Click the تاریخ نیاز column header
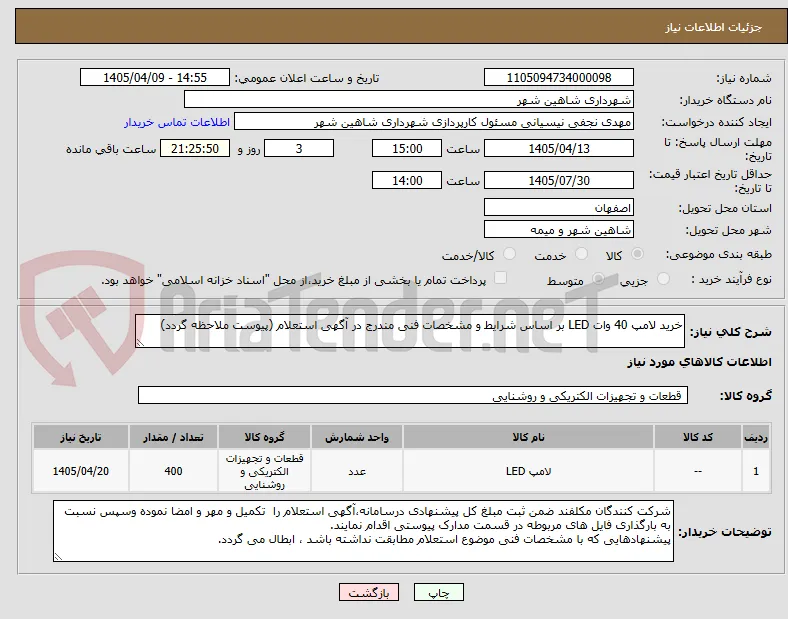The height and width of the screenshot is (619, 788). 81,437
